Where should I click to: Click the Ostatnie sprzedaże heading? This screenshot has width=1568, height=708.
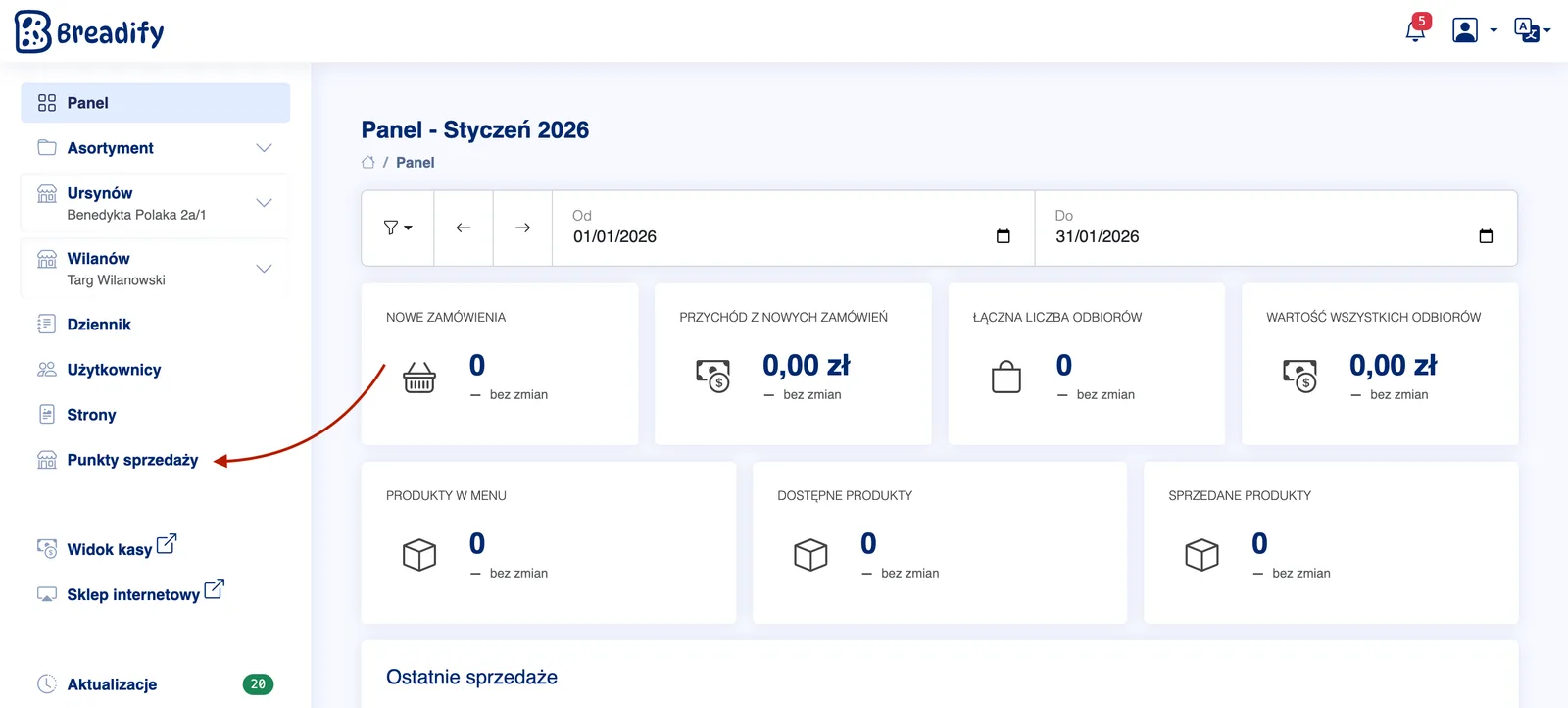[x=471, y=677]
